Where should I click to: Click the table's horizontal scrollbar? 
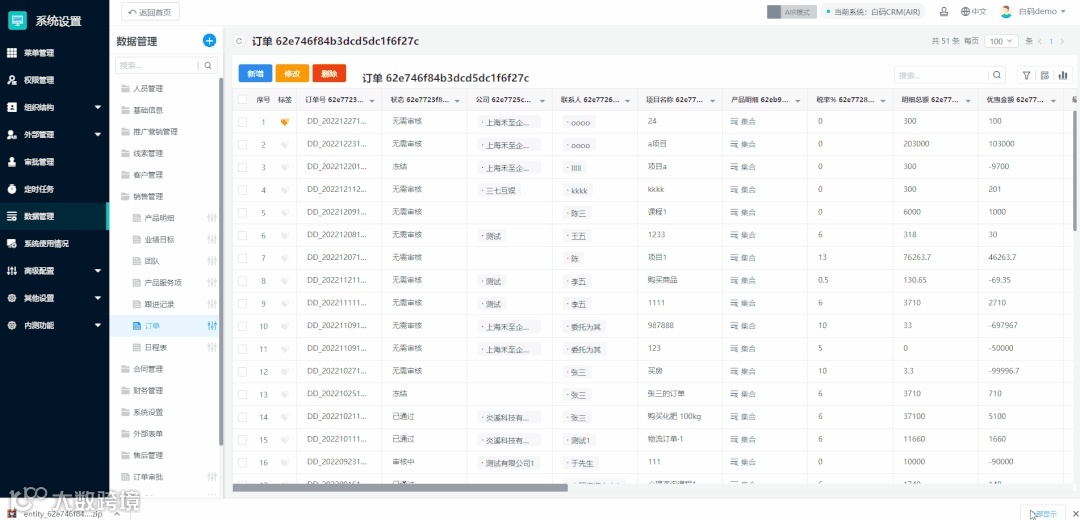400,488
